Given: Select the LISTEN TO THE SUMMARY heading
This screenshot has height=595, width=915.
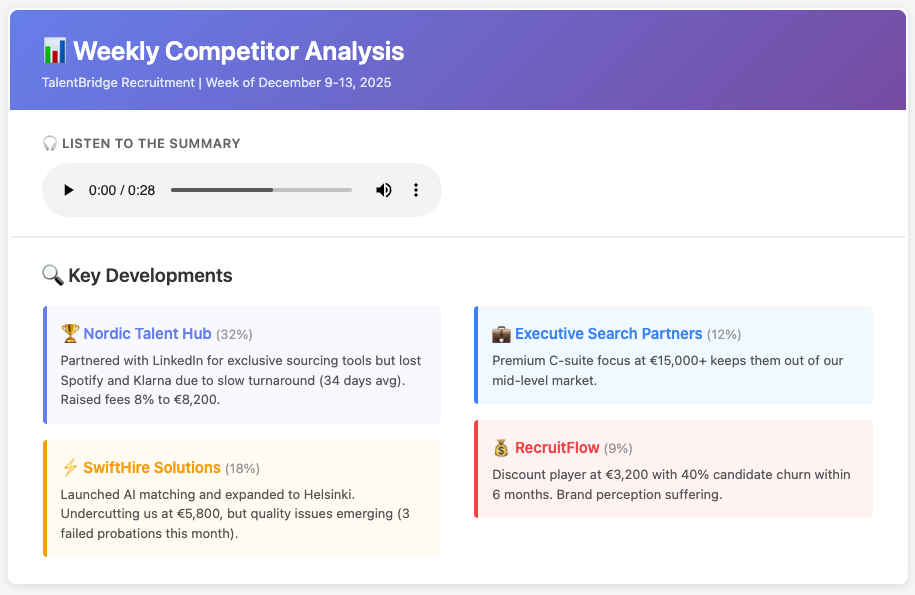Looking at the screenshot, I should pos(151,142).
